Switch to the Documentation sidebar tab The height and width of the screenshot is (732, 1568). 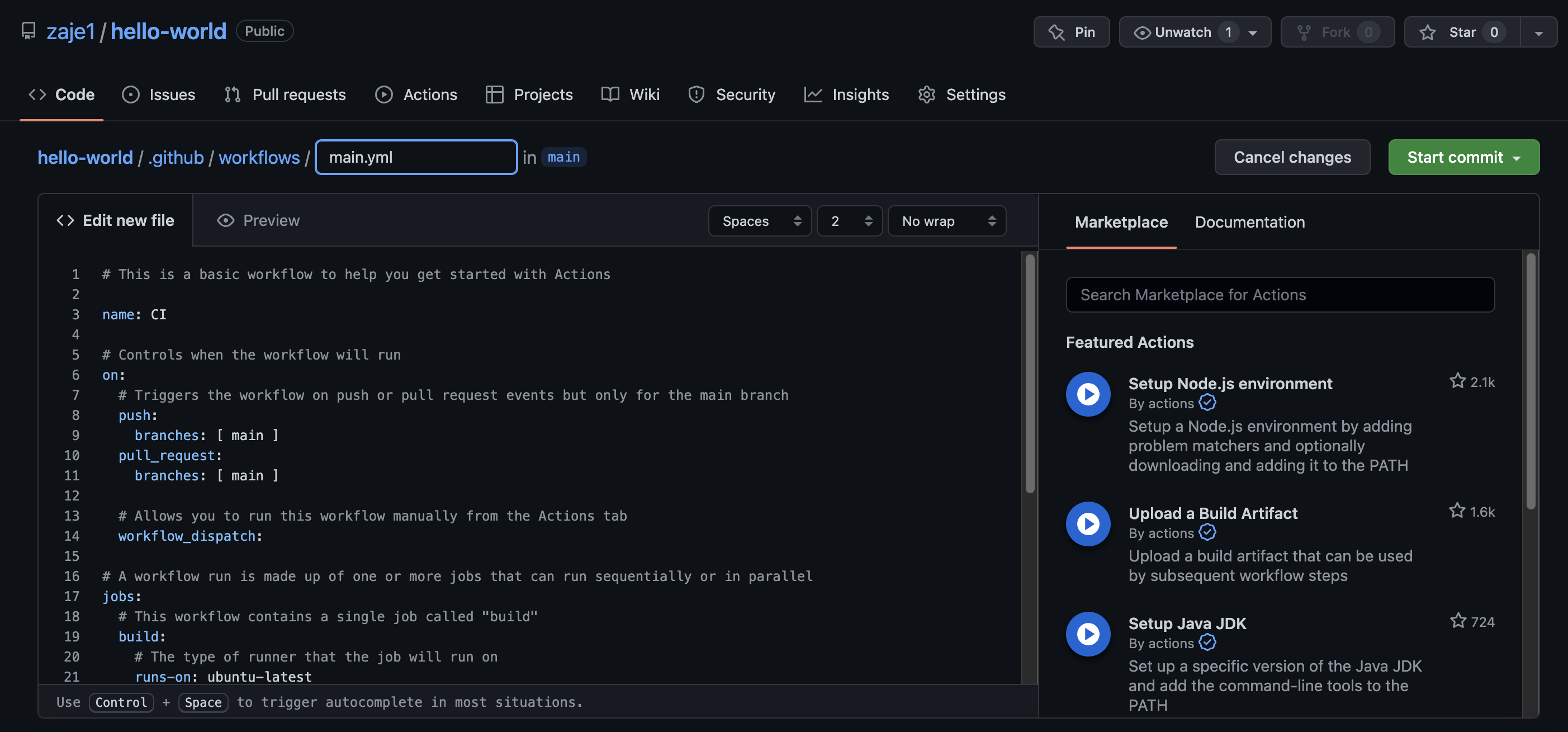[x=1250, y=222]
